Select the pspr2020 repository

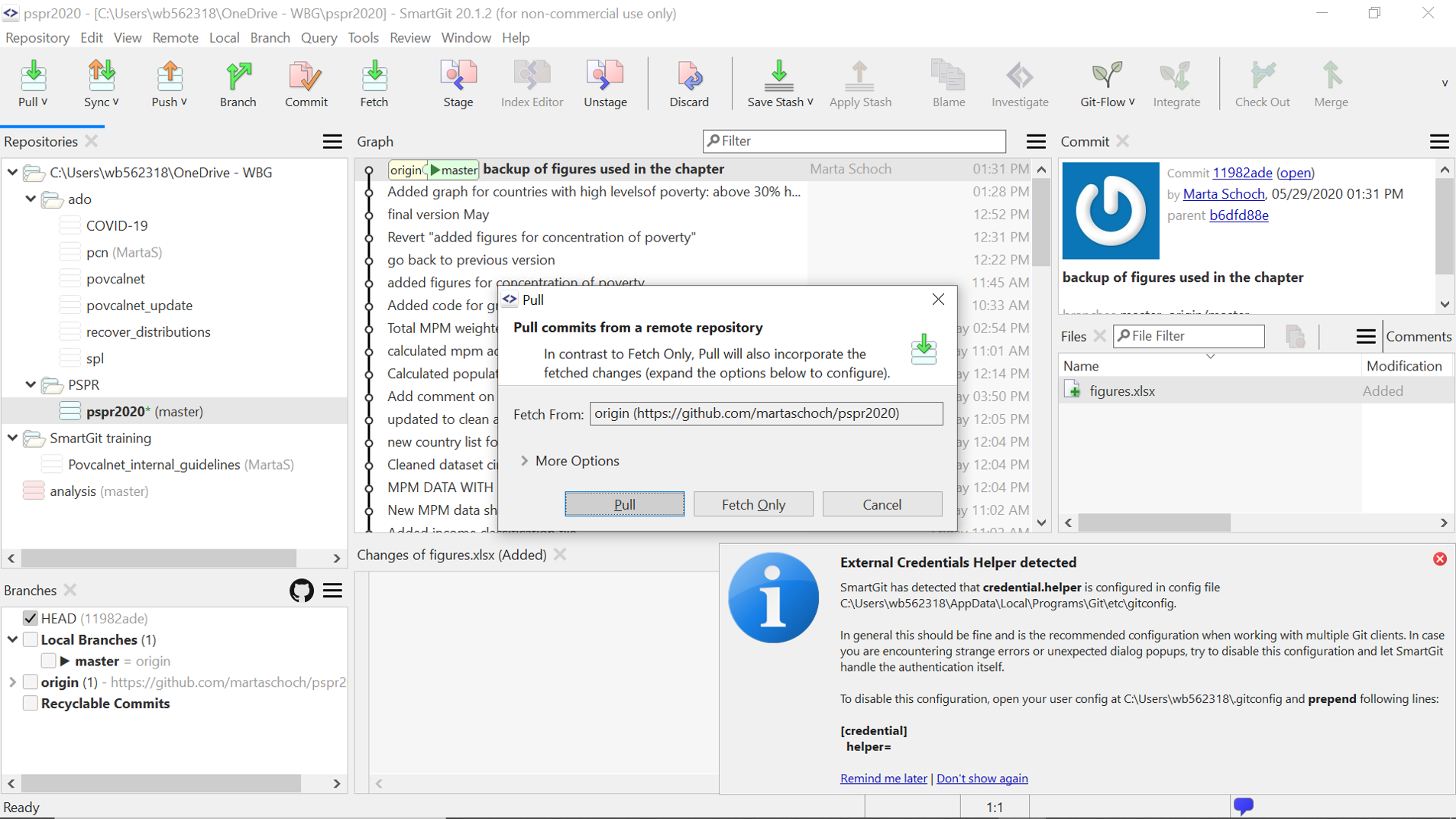(x=174, y=411)
